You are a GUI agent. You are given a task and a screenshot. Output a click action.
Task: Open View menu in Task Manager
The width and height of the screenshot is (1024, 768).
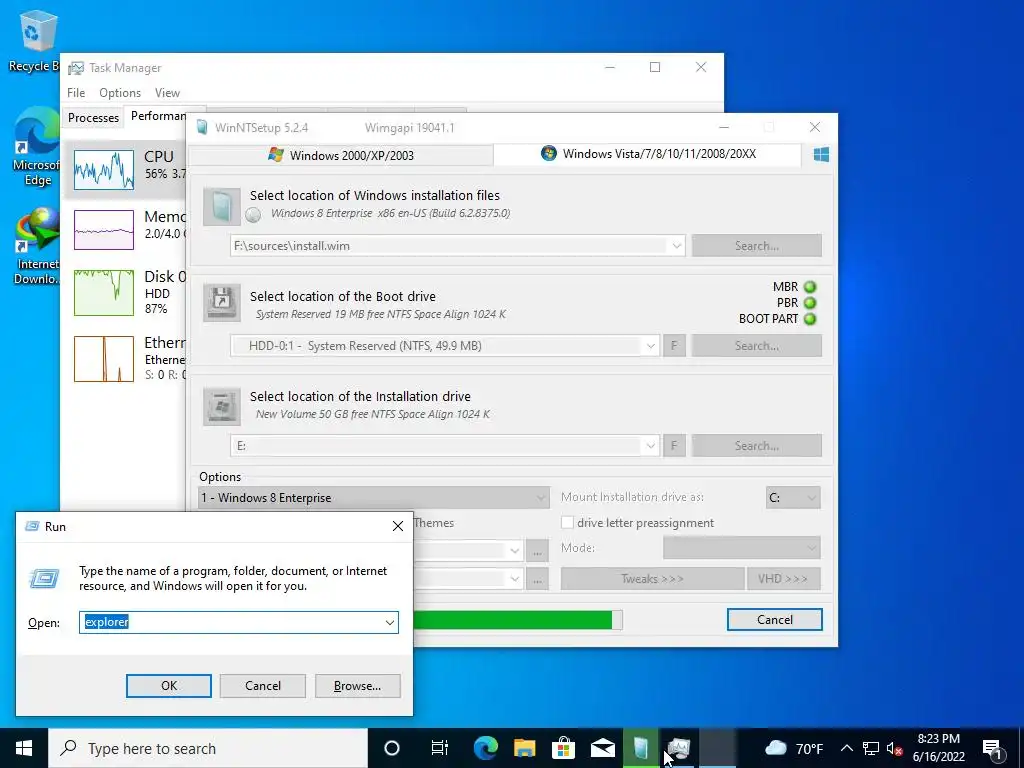167,93
